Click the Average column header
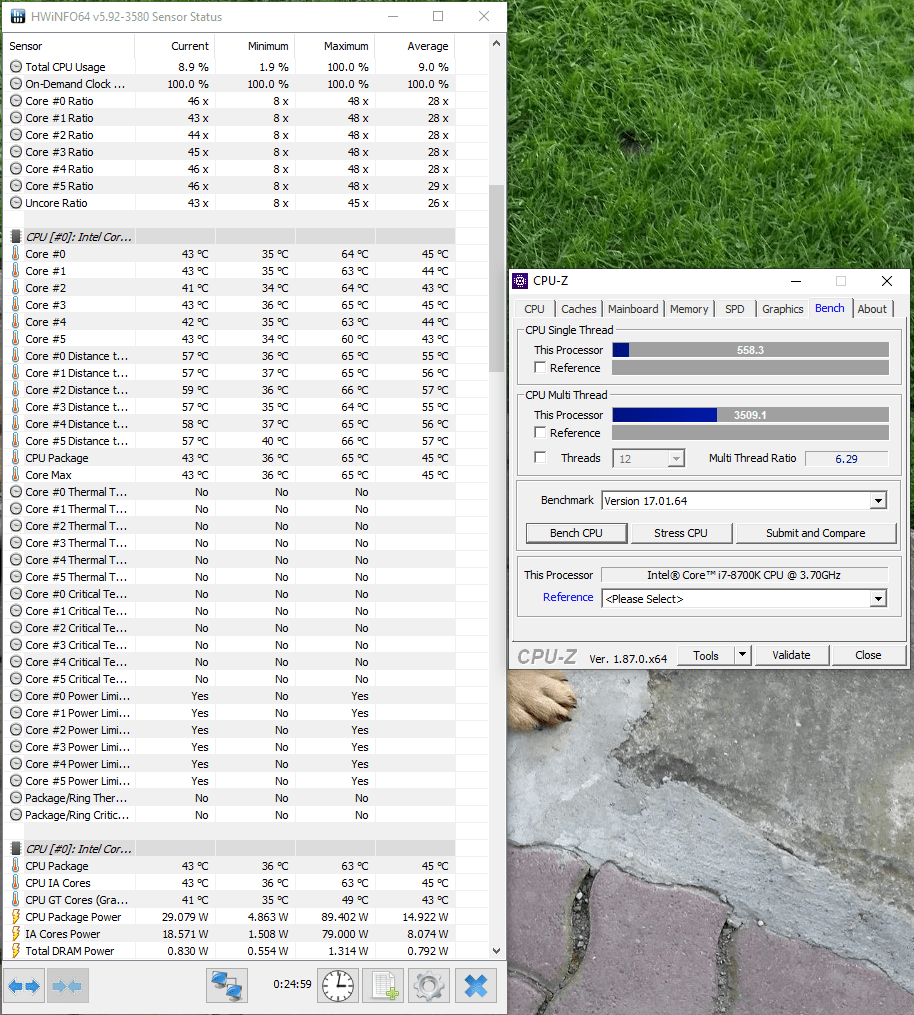 coord(414,46)
